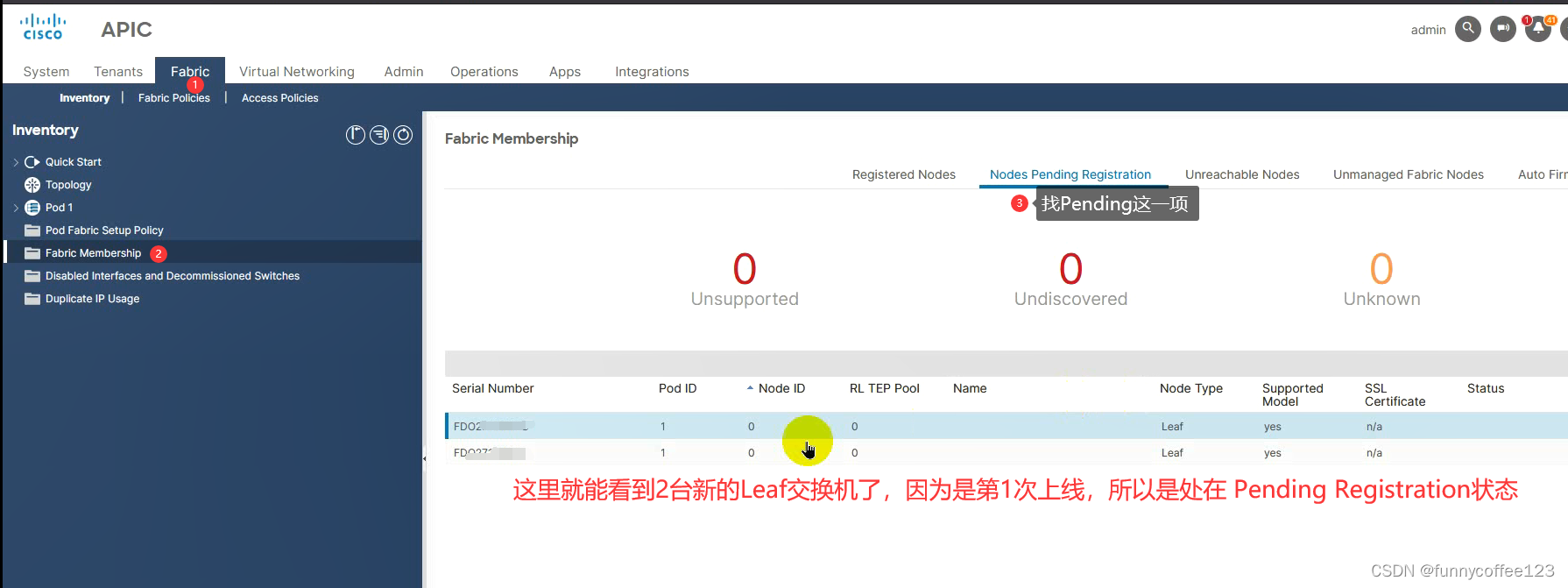This screenshot has height=588, width=1568.
Task: Select Topology in the Inventory tree
Action: (x=68, y=185)
